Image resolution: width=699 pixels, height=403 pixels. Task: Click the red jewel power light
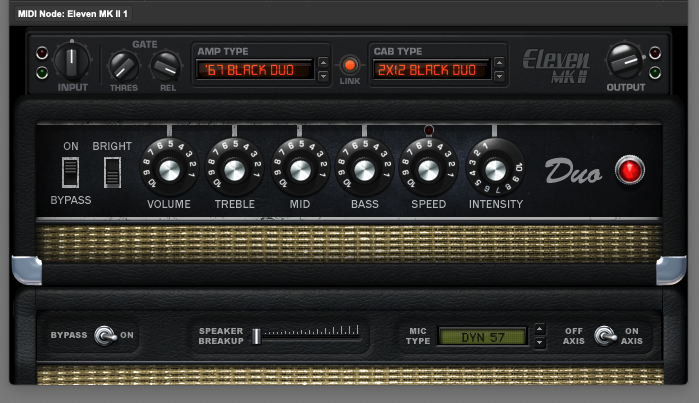coord(629,170)
